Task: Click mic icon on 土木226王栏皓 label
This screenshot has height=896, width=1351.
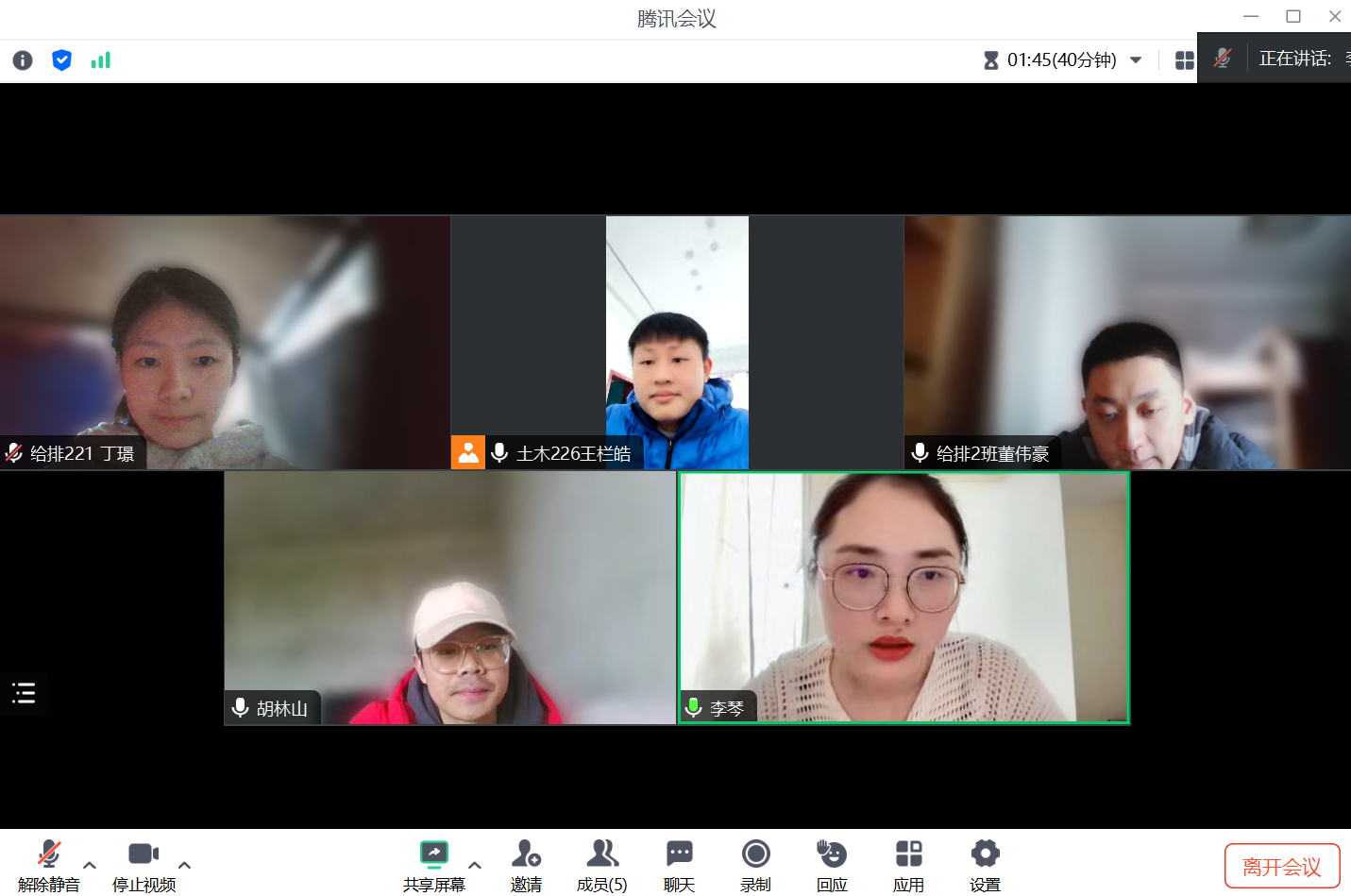Action: pyautogui.click(x=500, y=453)
